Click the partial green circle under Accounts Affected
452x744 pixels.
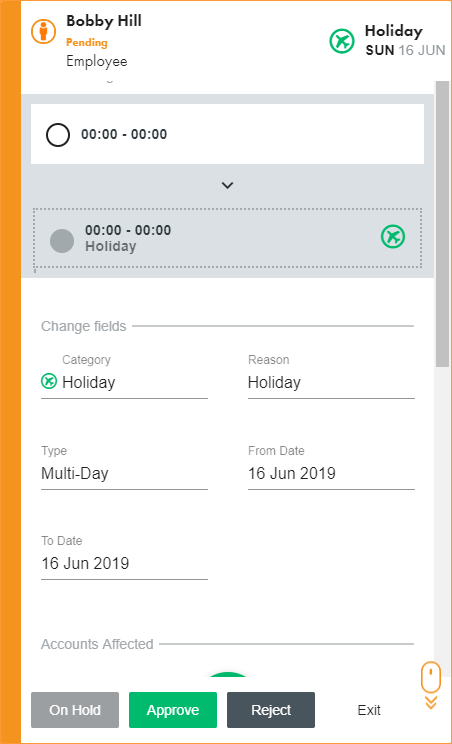[x=228, y=674]
